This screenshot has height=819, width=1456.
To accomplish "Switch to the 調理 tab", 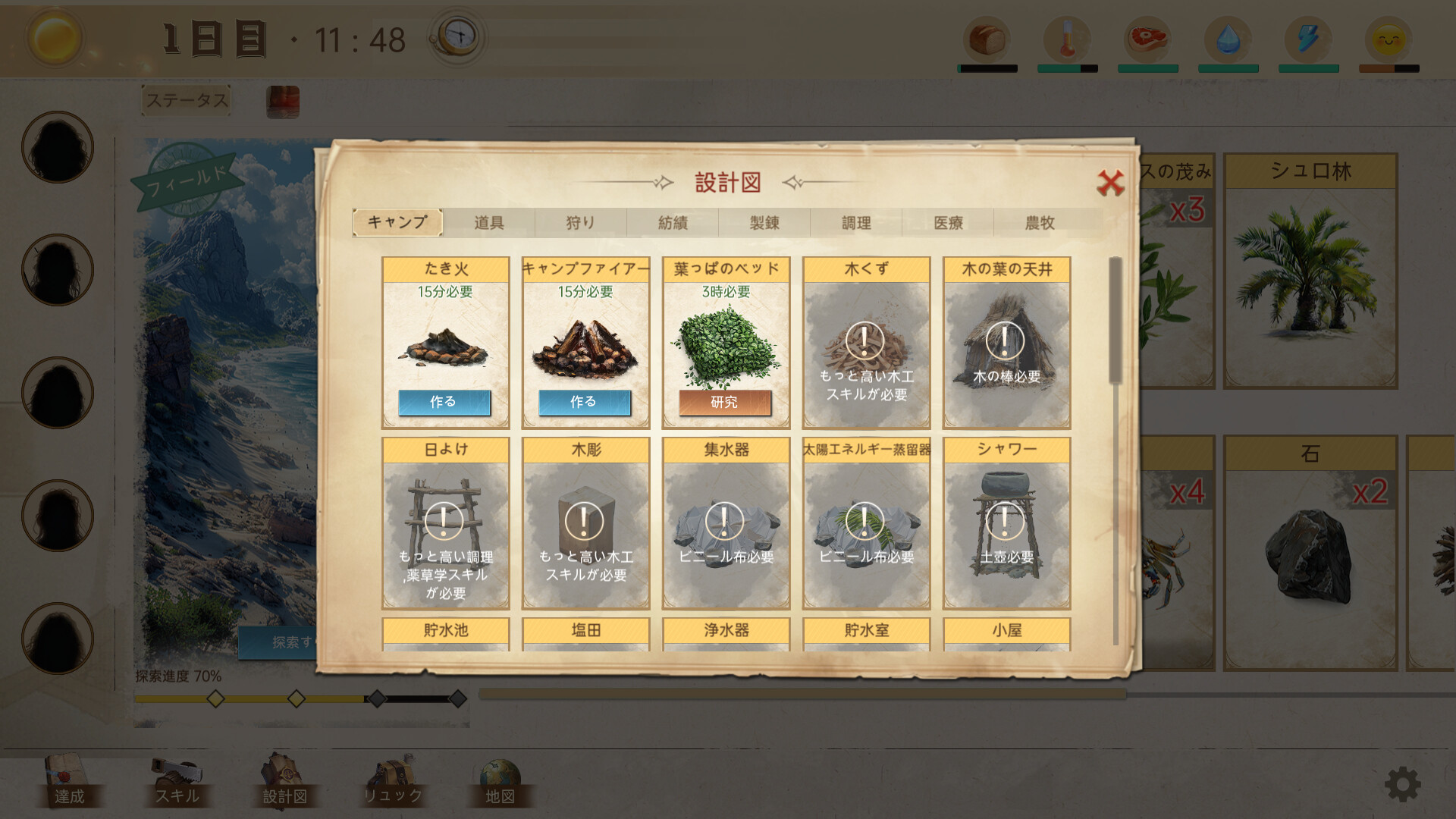I will (856, 223).
